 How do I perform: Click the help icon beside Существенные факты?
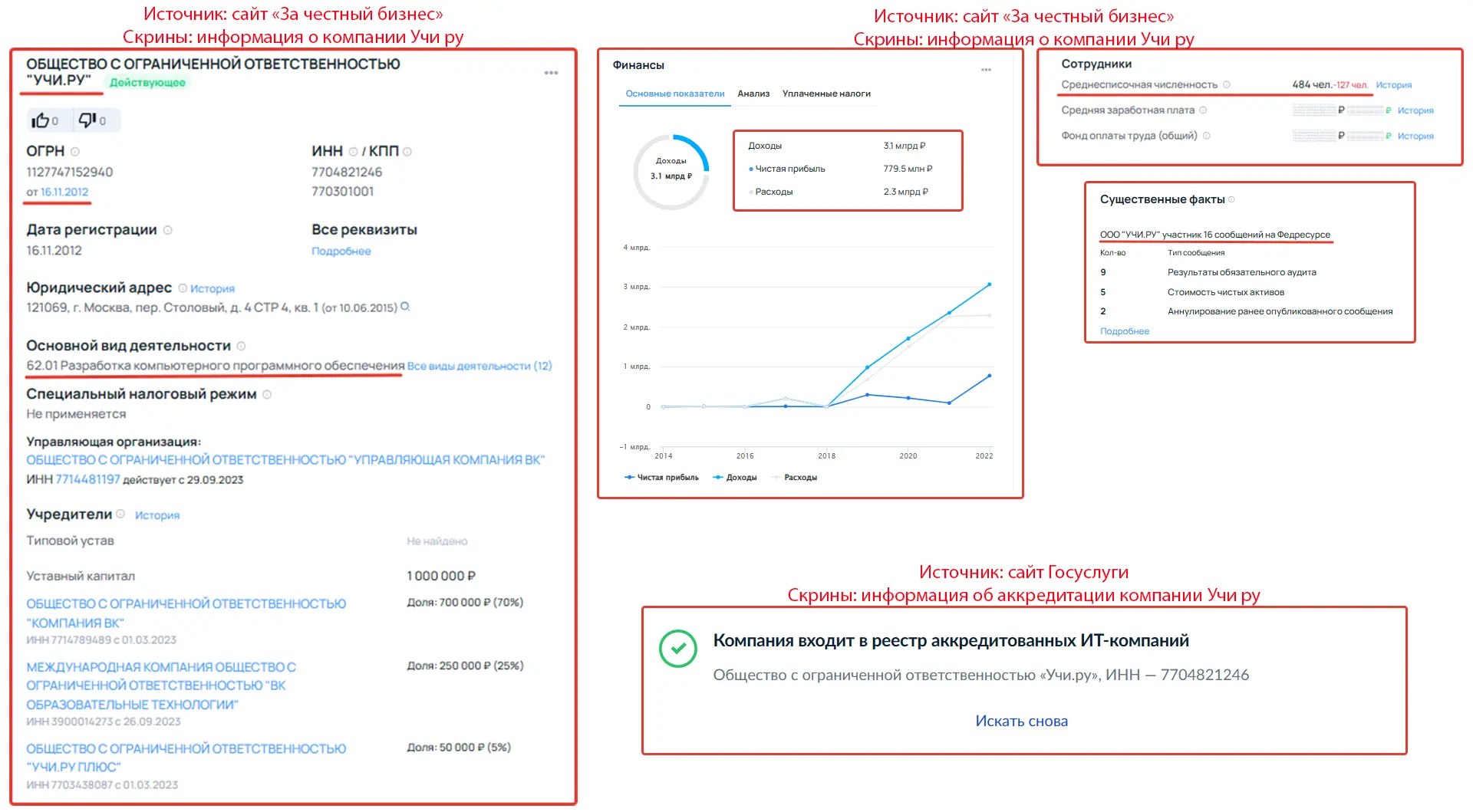click(1231, 199)
